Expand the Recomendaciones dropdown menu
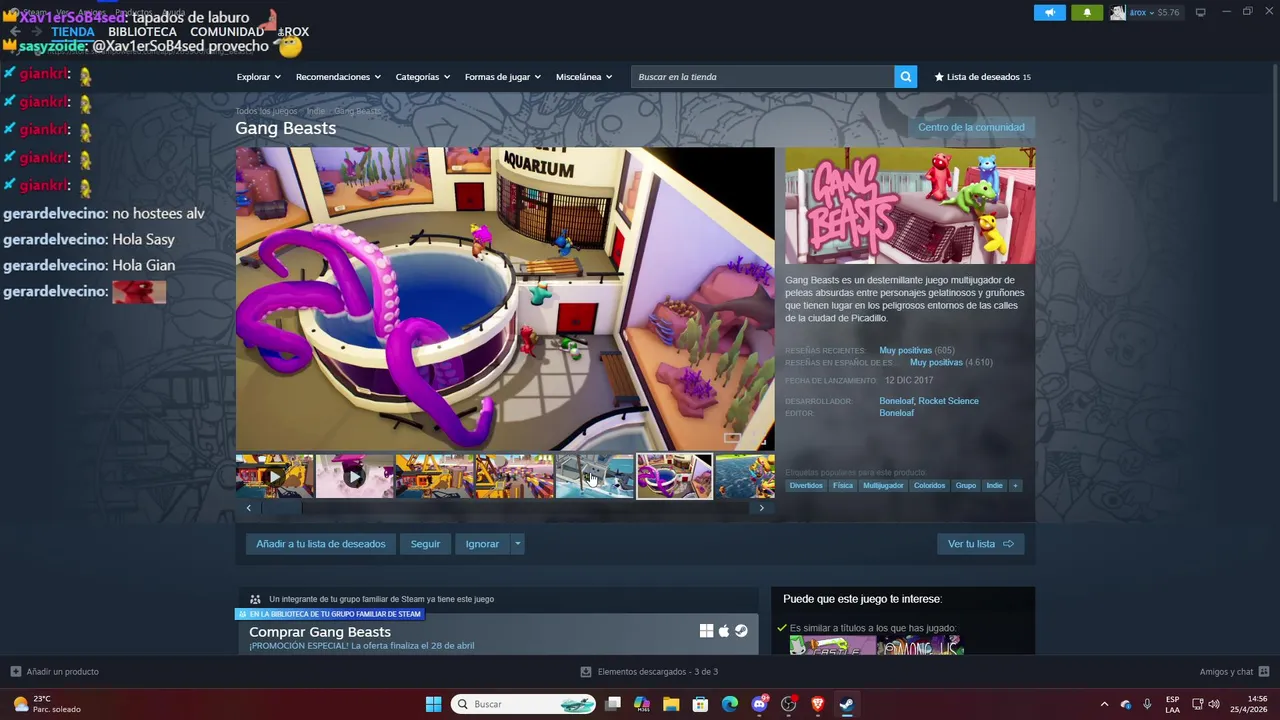Screen dimensions: 1280x720 338,77
